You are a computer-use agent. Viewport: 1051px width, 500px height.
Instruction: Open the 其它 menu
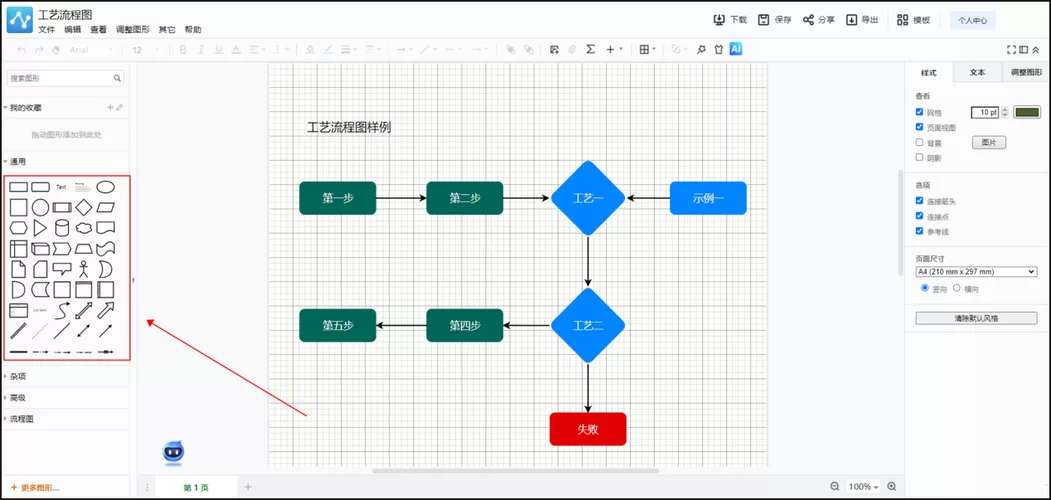coord(167,29)
